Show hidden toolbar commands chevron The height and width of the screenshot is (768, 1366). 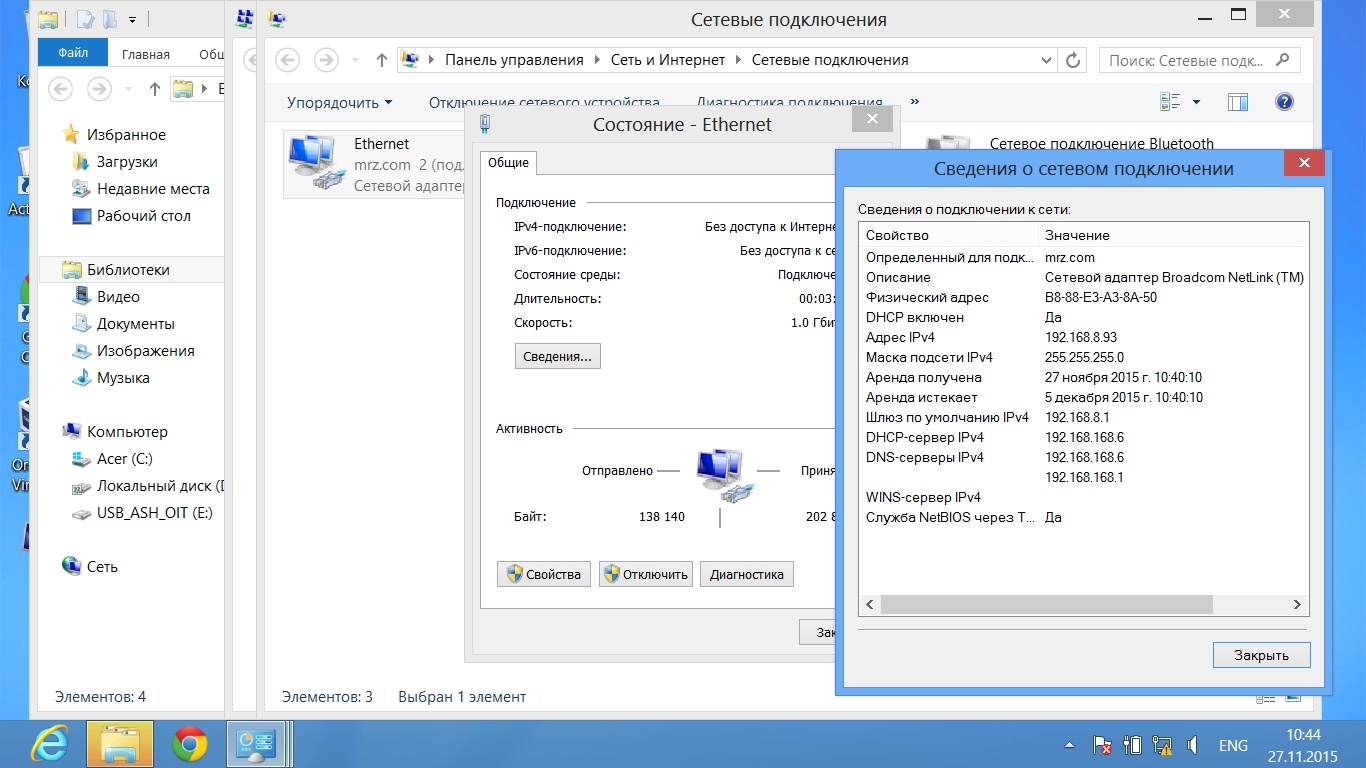coord(914,102)
